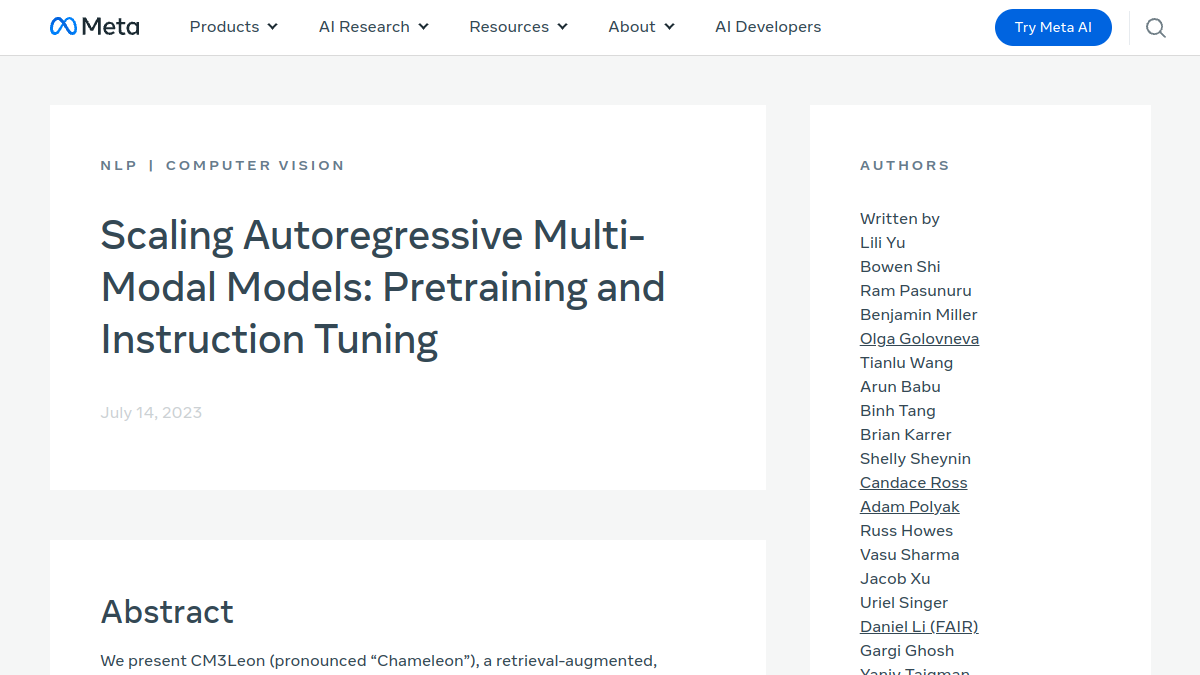Click the Try Meta AI button

click(x=1053, y=27)
